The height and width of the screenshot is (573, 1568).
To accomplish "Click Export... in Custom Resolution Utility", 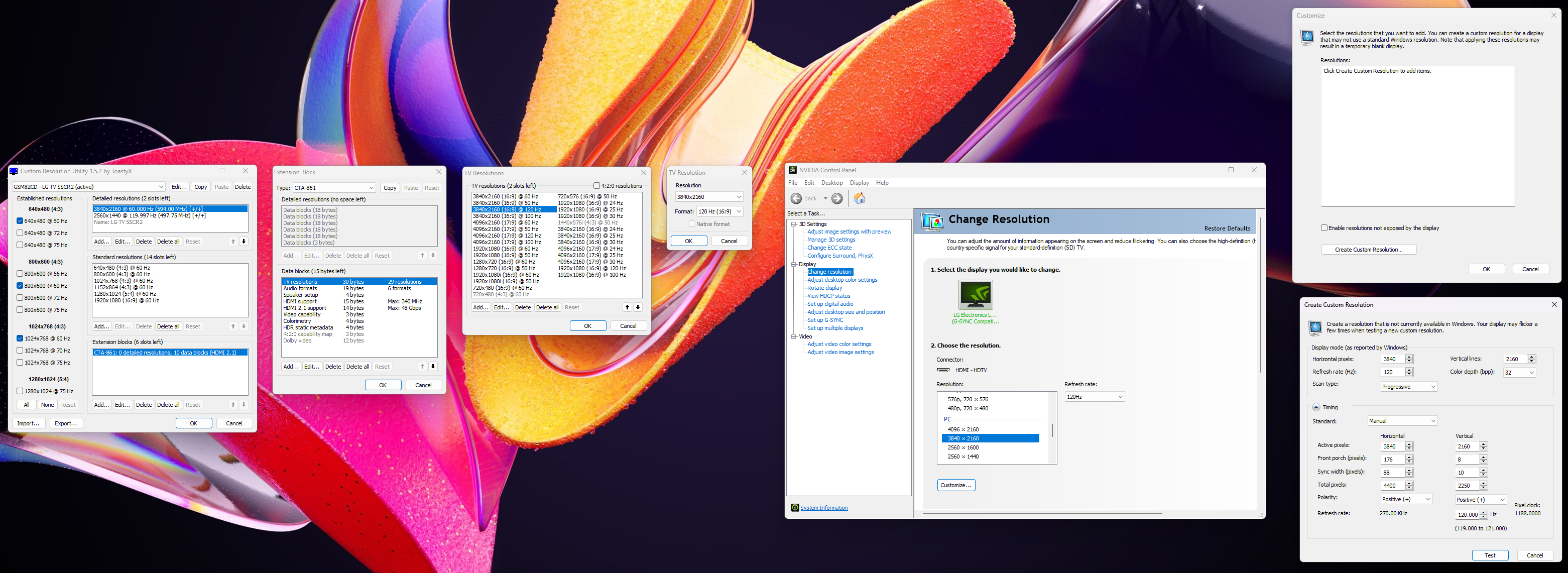I will tap(66, 423).
